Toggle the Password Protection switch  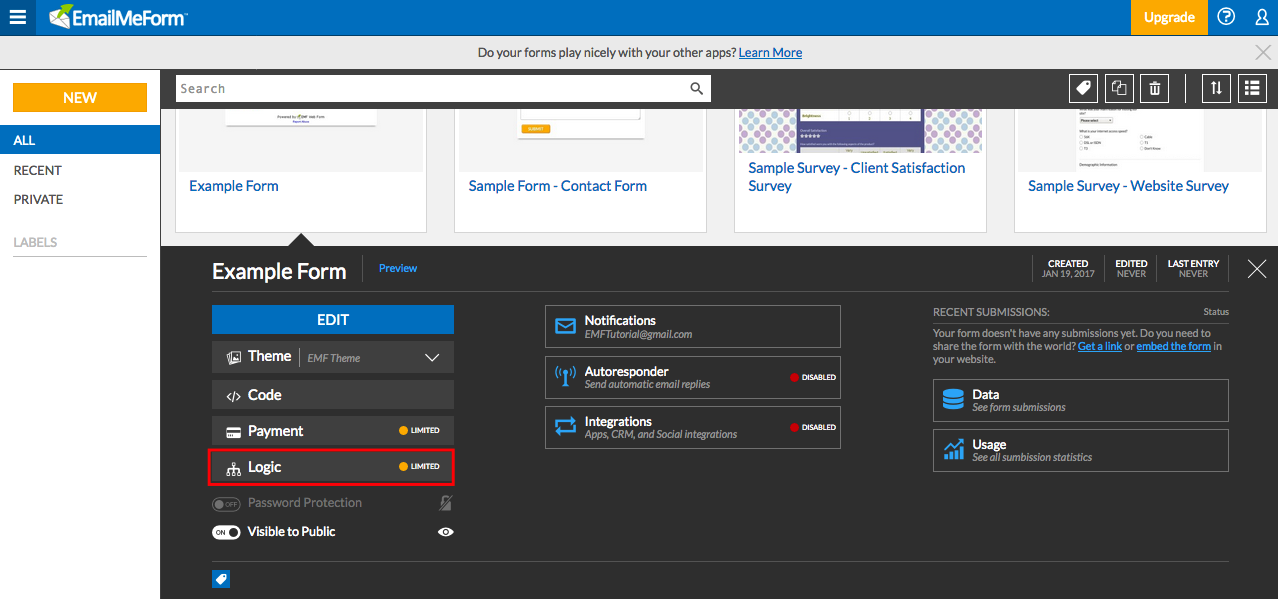click(x=226, y=503)
